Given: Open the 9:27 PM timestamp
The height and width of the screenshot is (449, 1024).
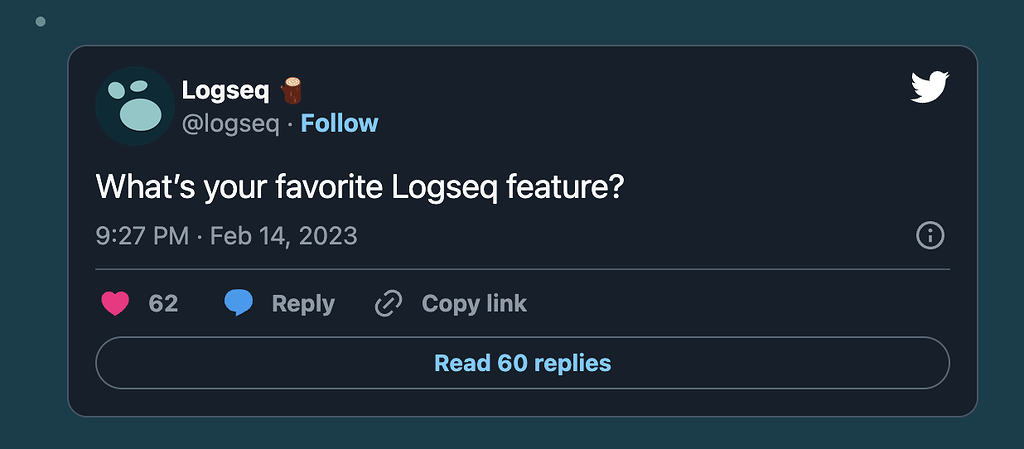Looking at the screenshot, I should pos(141,236).
